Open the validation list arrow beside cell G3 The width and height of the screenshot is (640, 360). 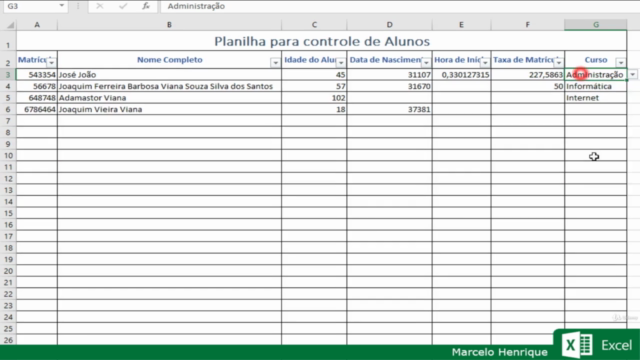tap(633, 75)
